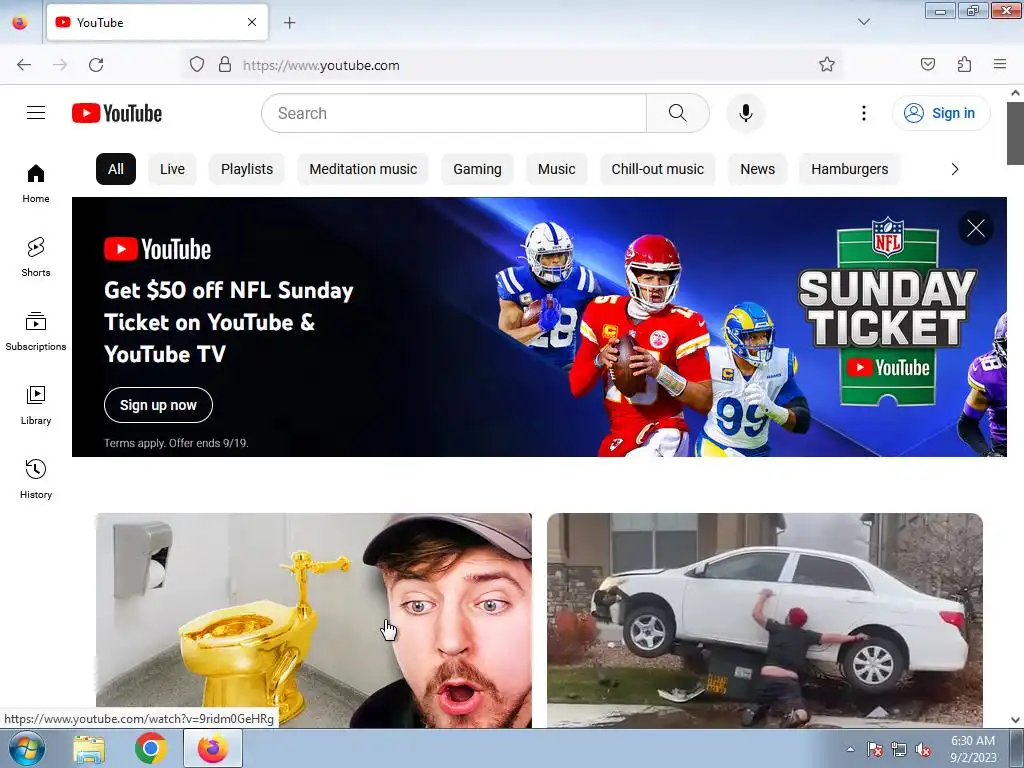Open the golden toilet video thumbnail
The width and height of the screenshot is (1024, 768).
click(313, 620)
